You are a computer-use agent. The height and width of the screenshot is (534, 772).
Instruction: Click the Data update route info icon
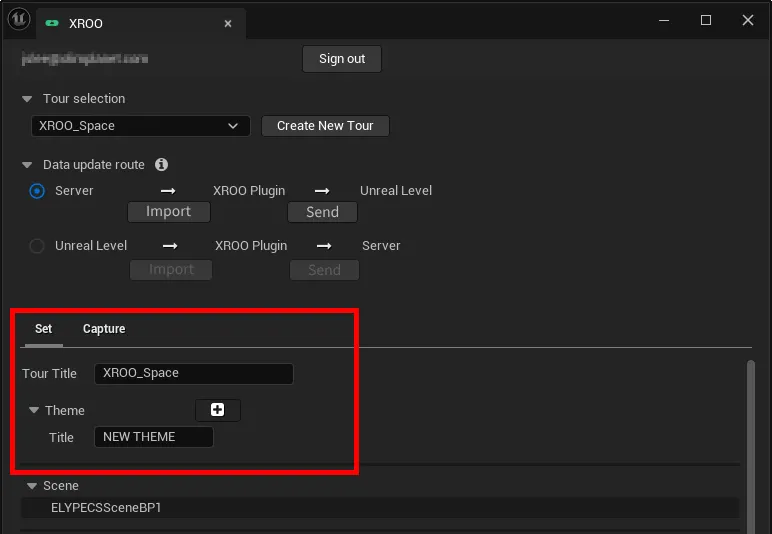pyautogui.click(x=161, y=164)
